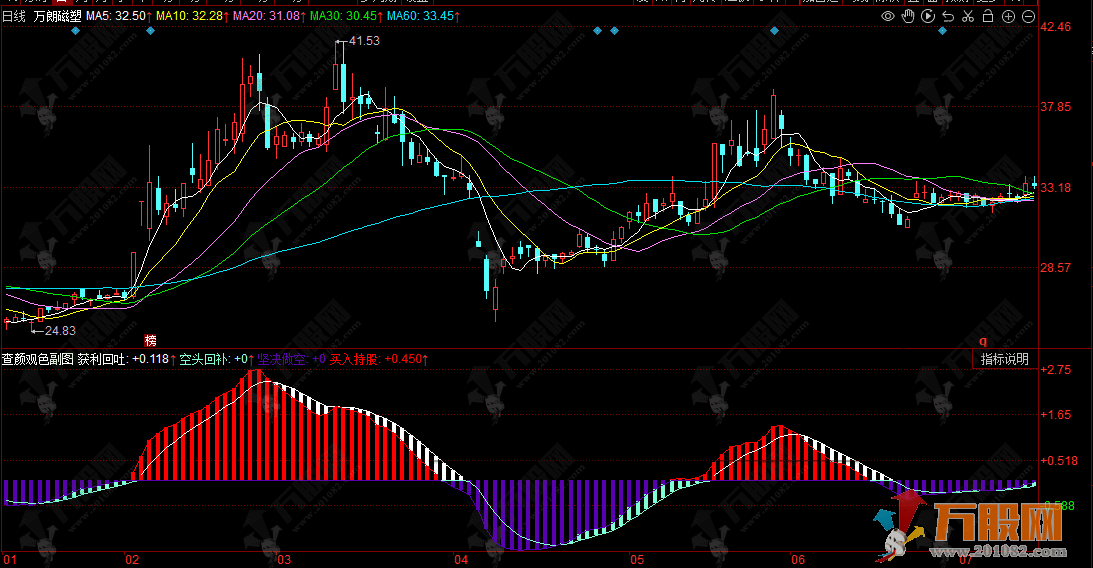This screenshot has height=568, width=1093.
Task: Click the 01 month label on date axis
Action: pos(10,560)
